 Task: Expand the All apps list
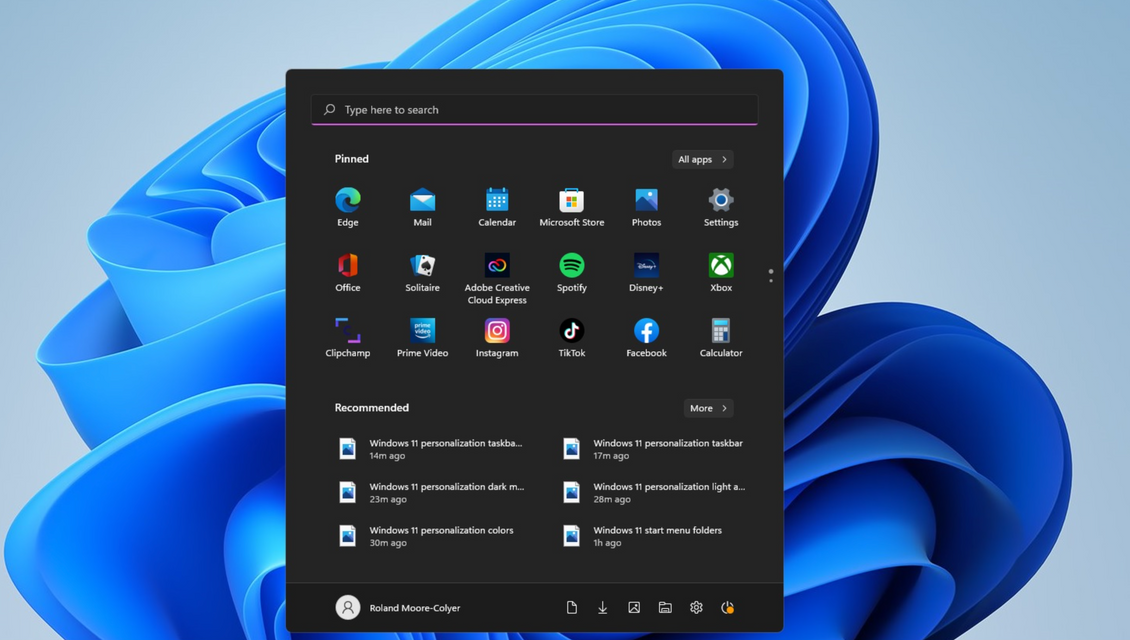coord(703,159)
